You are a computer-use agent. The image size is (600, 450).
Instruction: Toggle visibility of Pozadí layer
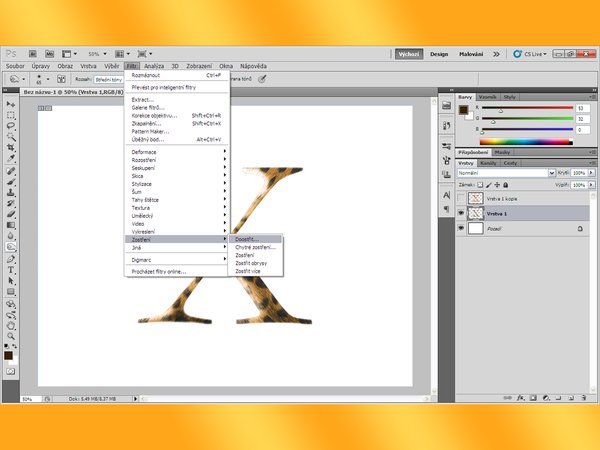(460, 228)
